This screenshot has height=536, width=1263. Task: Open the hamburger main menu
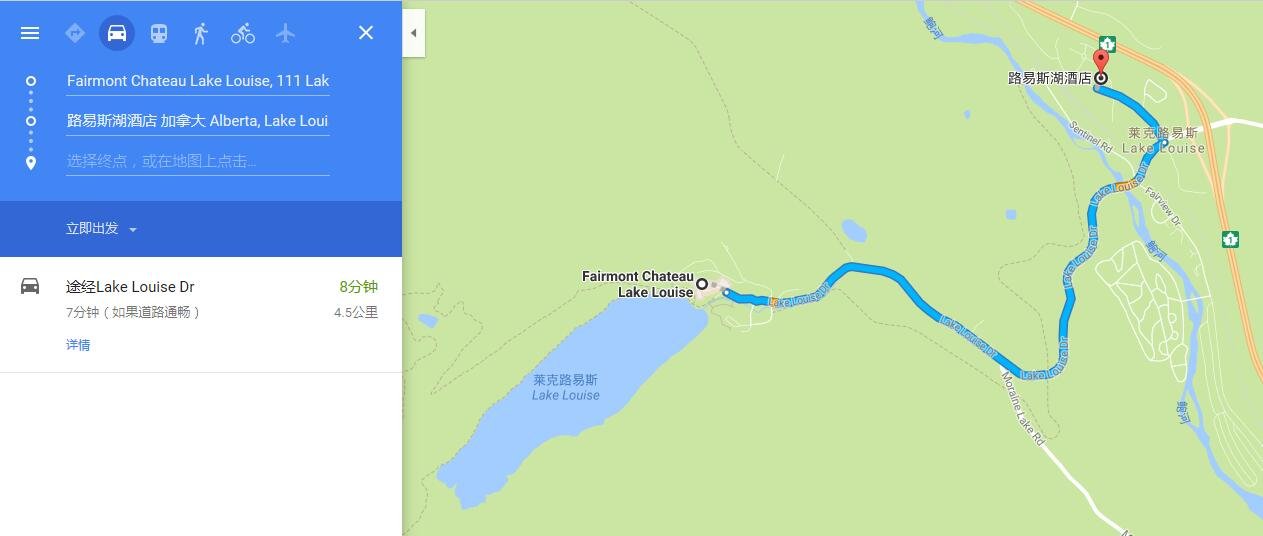[x=30, y=33]
